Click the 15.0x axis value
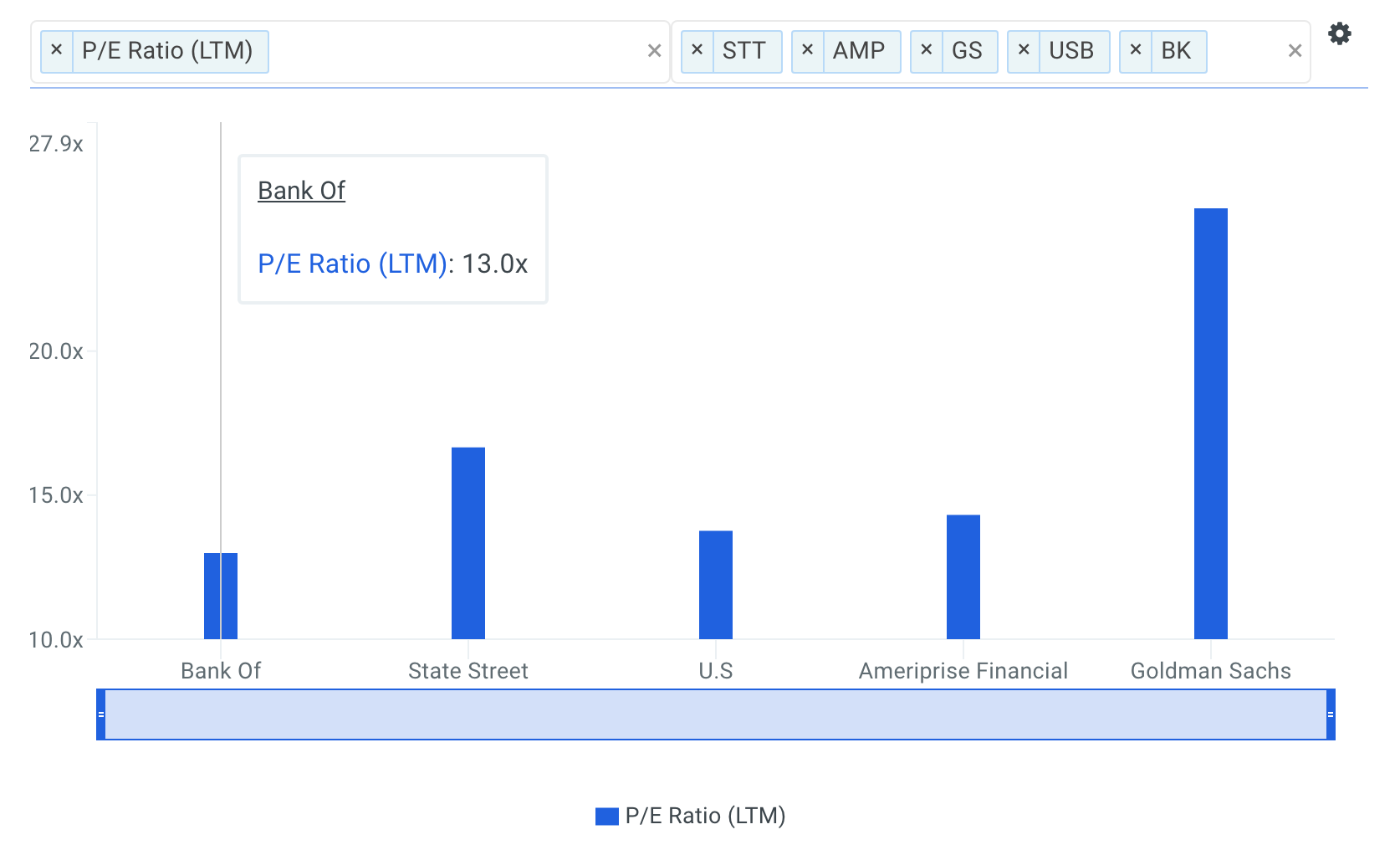The width and height of the screenshot is (1400, 850). (x=56, y=495)
